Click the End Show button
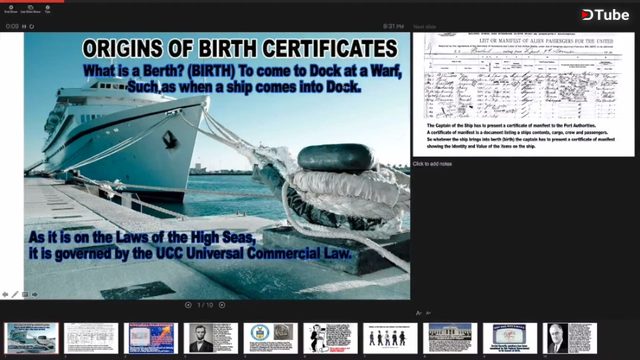640x360 pixels. 11,9
